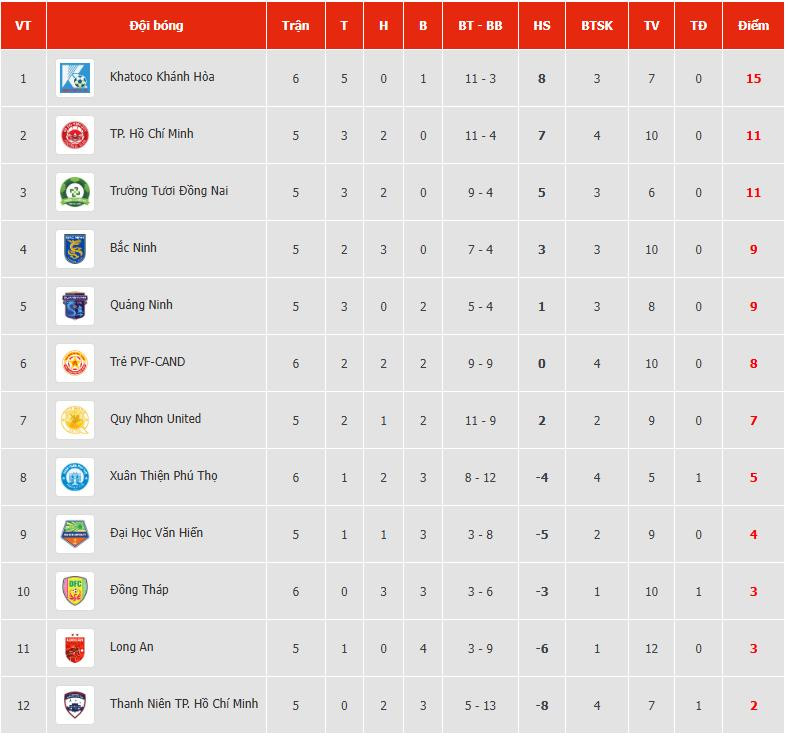Click the Trận column header
This screenshot has height=736, width=788.
pyautogui.click(x=295, y=25)
